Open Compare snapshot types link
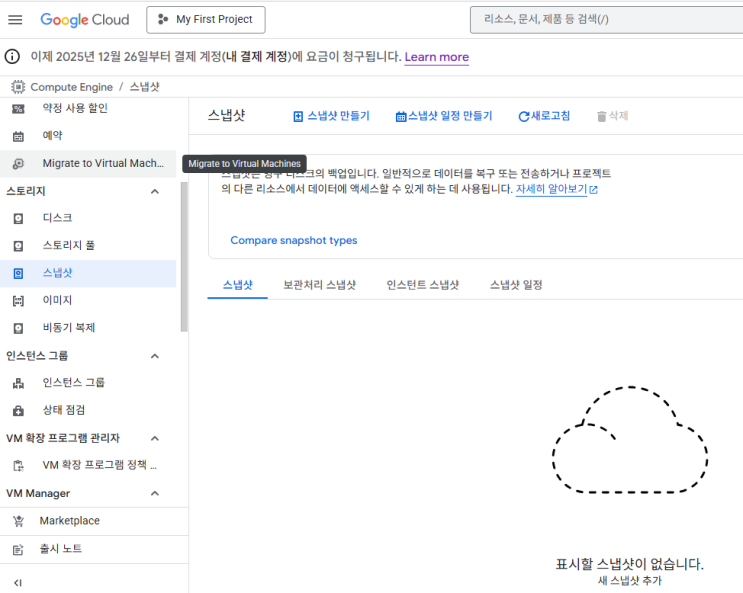Image resolution: width=743 pixels, height=593 pixels. [294, 240]
